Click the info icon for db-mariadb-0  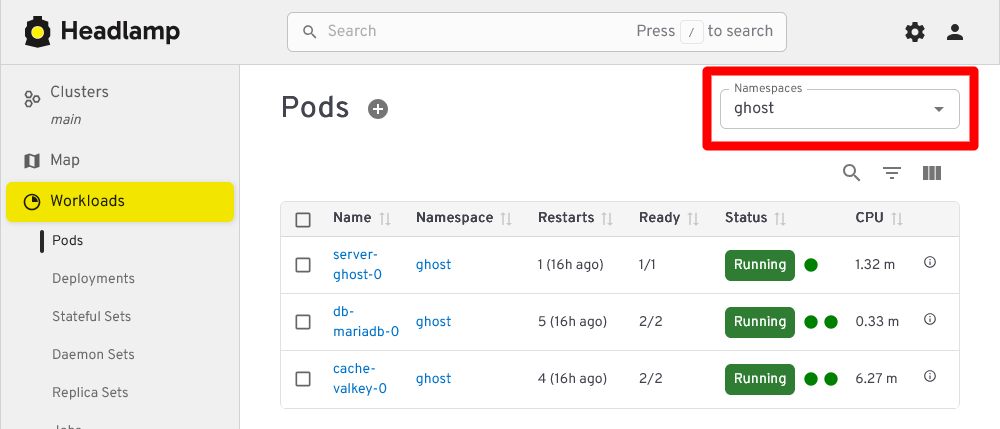(930, 319)
